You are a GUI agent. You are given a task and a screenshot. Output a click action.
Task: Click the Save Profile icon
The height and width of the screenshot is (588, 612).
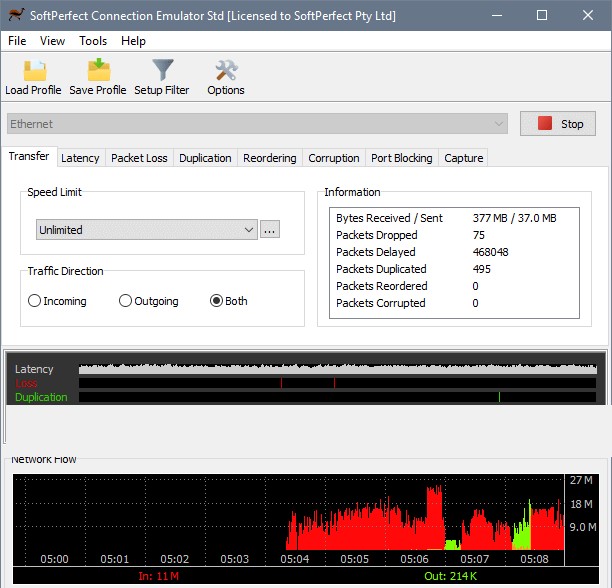(x=99, y=70)
